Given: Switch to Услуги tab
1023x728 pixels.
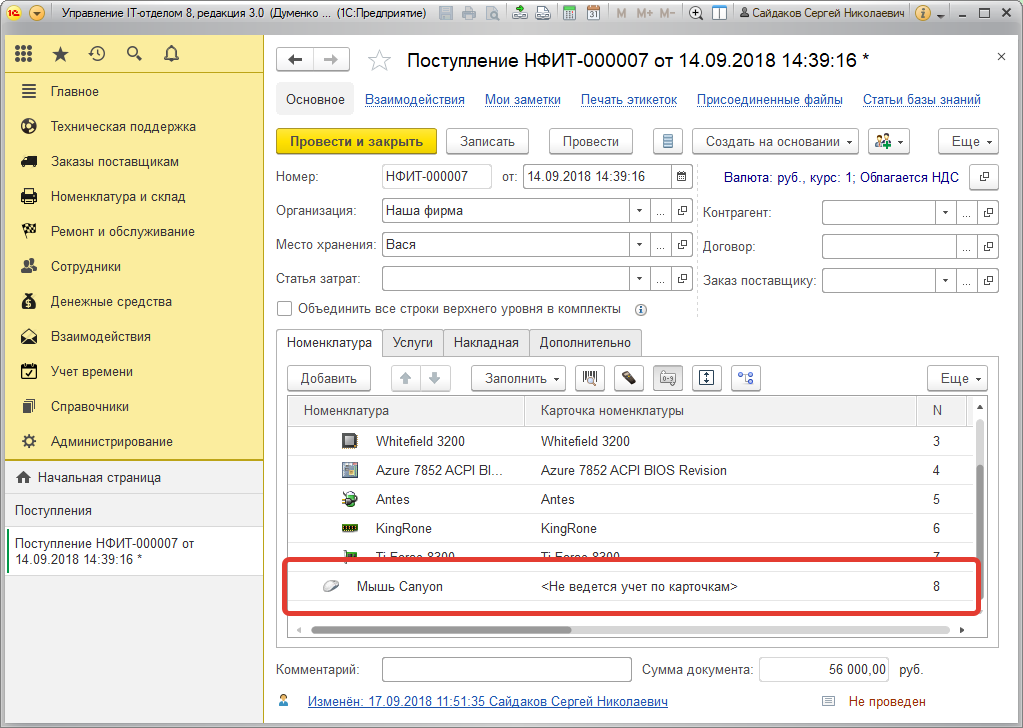Looking at the screenshot, I should [412, 342].
